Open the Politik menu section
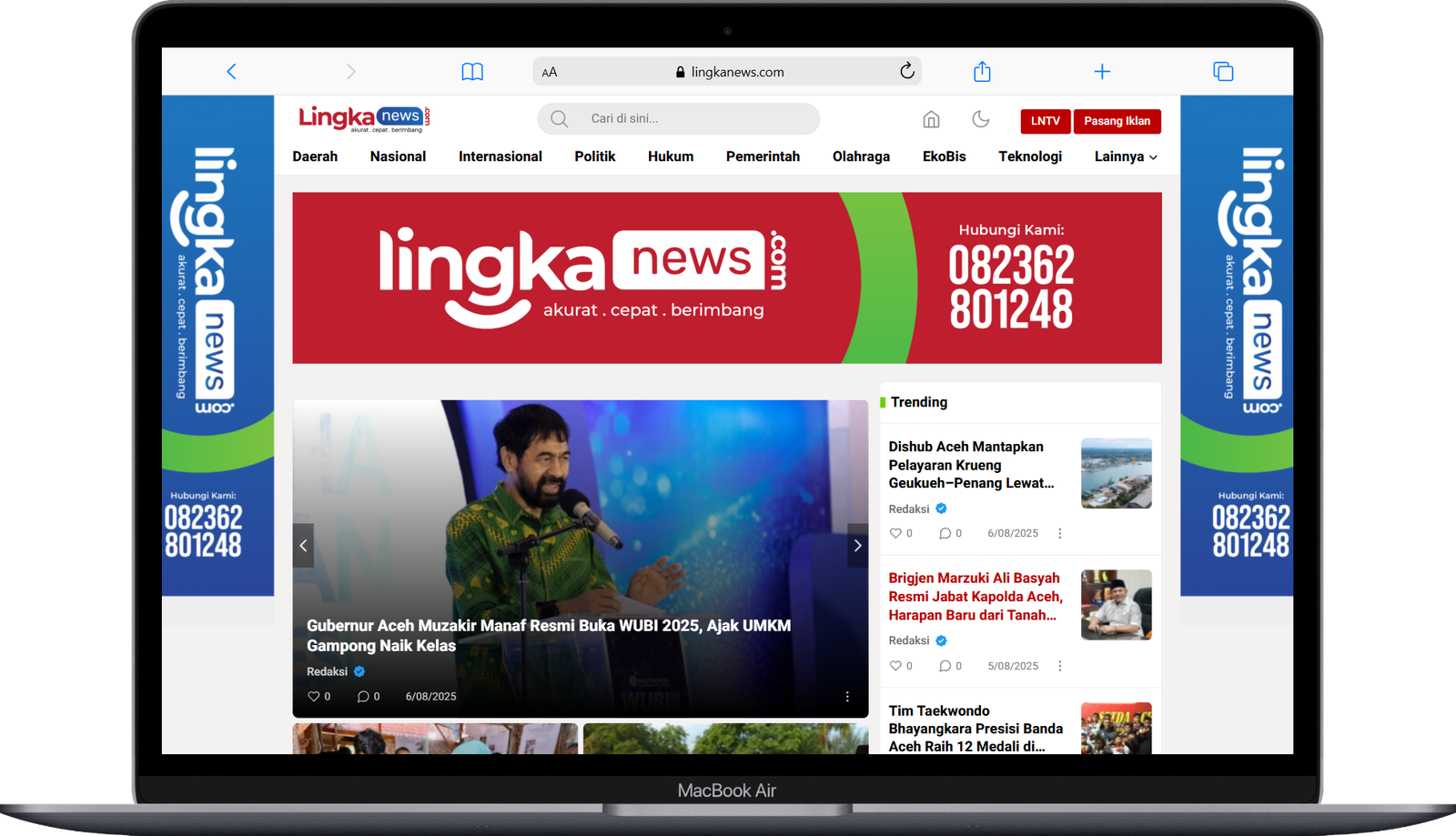Viewport: 1456px width, 836px height. pos(594,156)
